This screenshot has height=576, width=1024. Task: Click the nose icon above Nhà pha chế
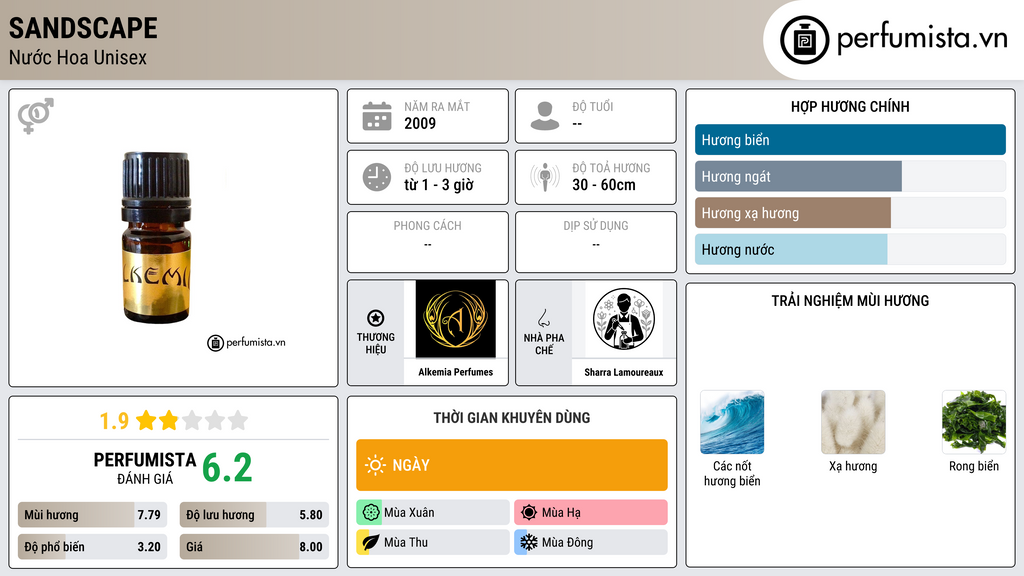(543, 318)
